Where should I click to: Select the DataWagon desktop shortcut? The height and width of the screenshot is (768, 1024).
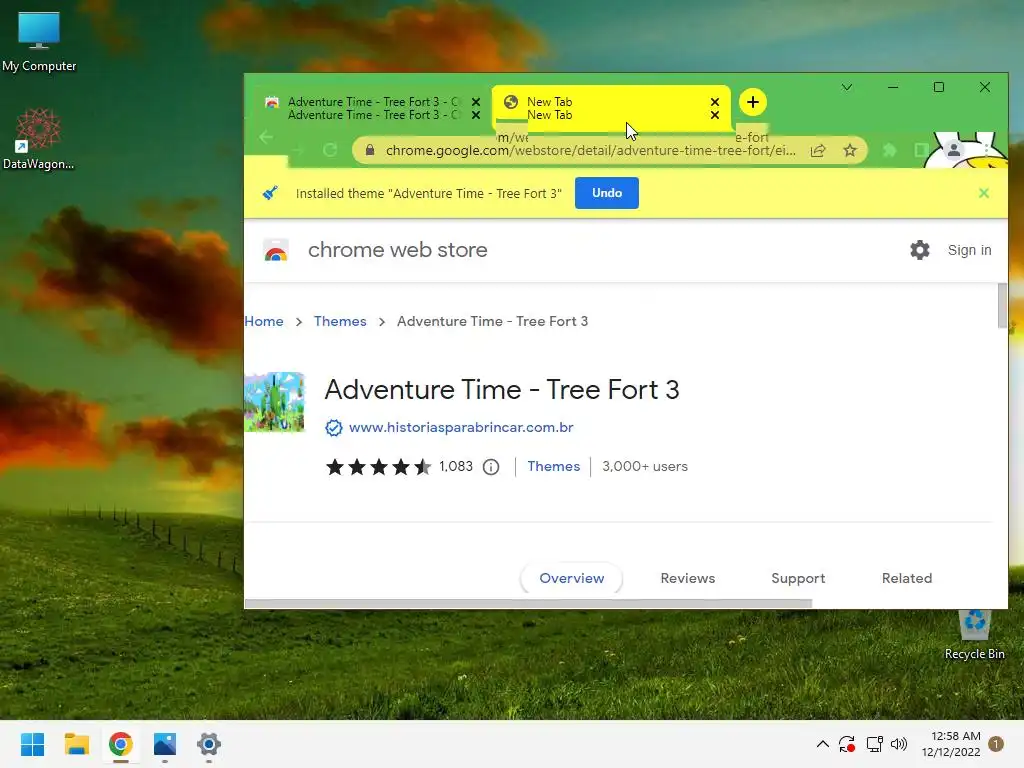[39, 139]
